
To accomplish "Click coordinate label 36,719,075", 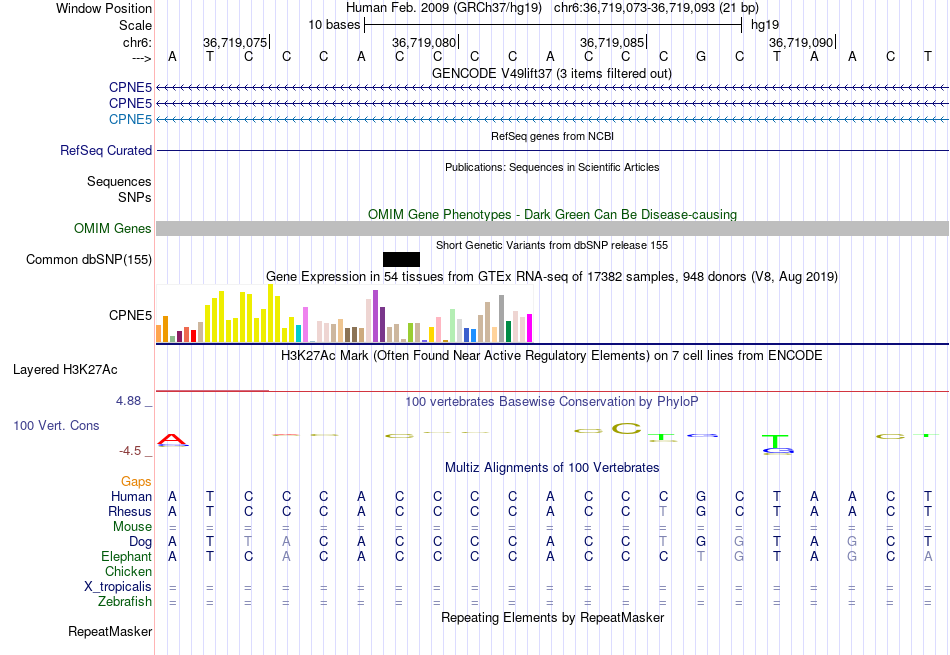I will [x=234, y=42].
